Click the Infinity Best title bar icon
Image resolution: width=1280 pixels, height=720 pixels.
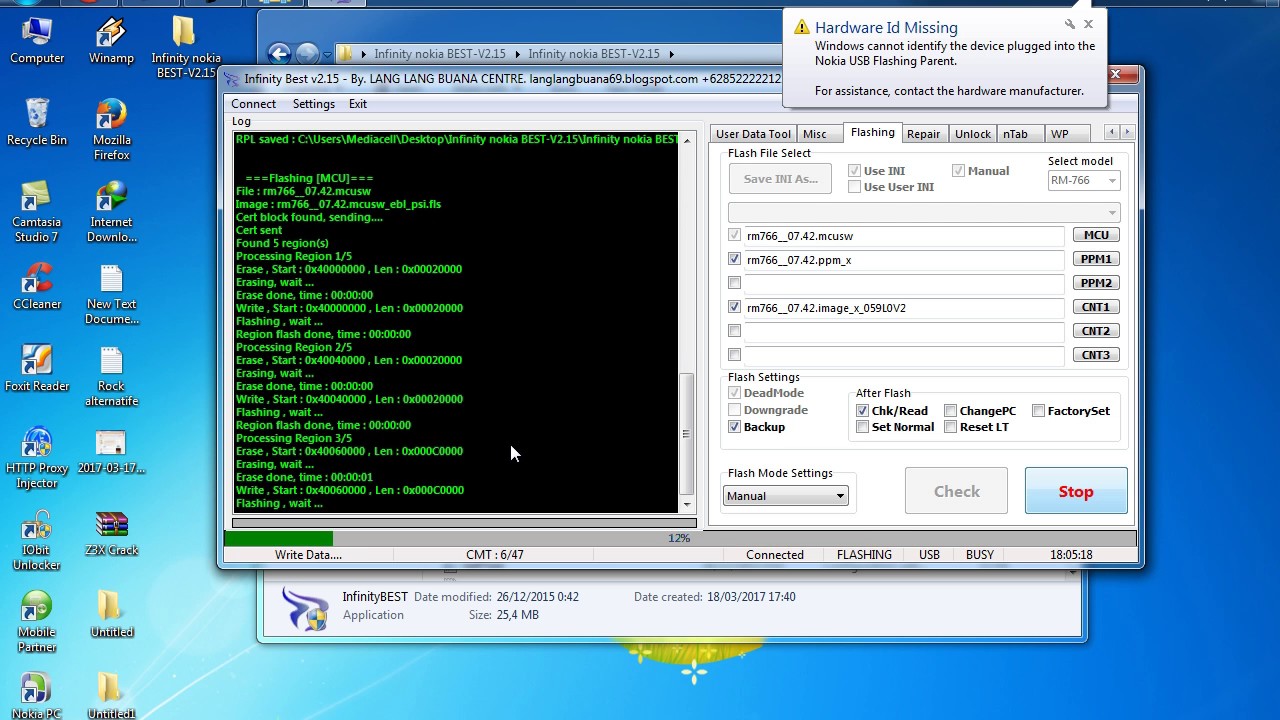point(233,79)
